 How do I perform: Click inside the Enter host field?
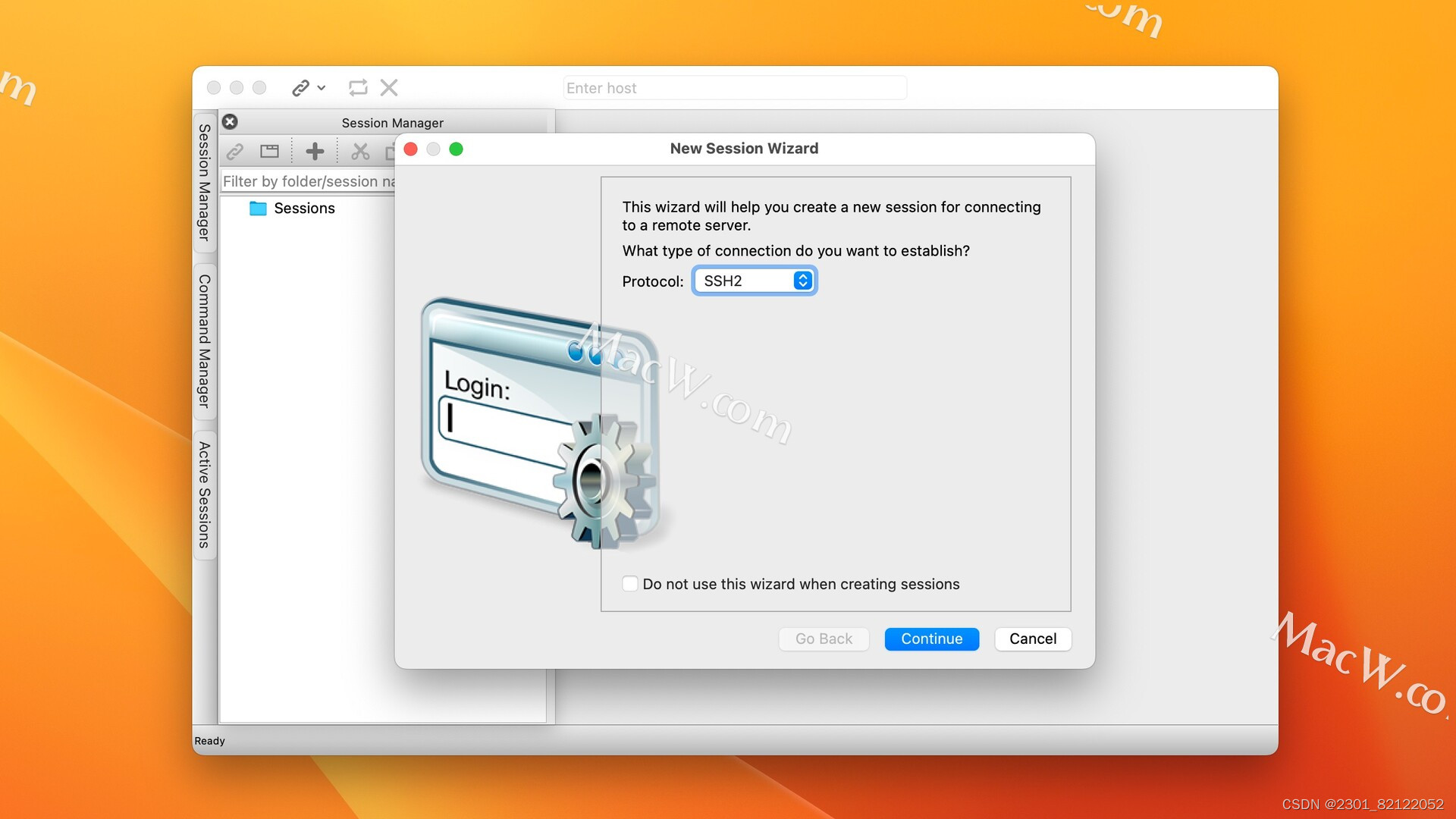pos(733,87)
